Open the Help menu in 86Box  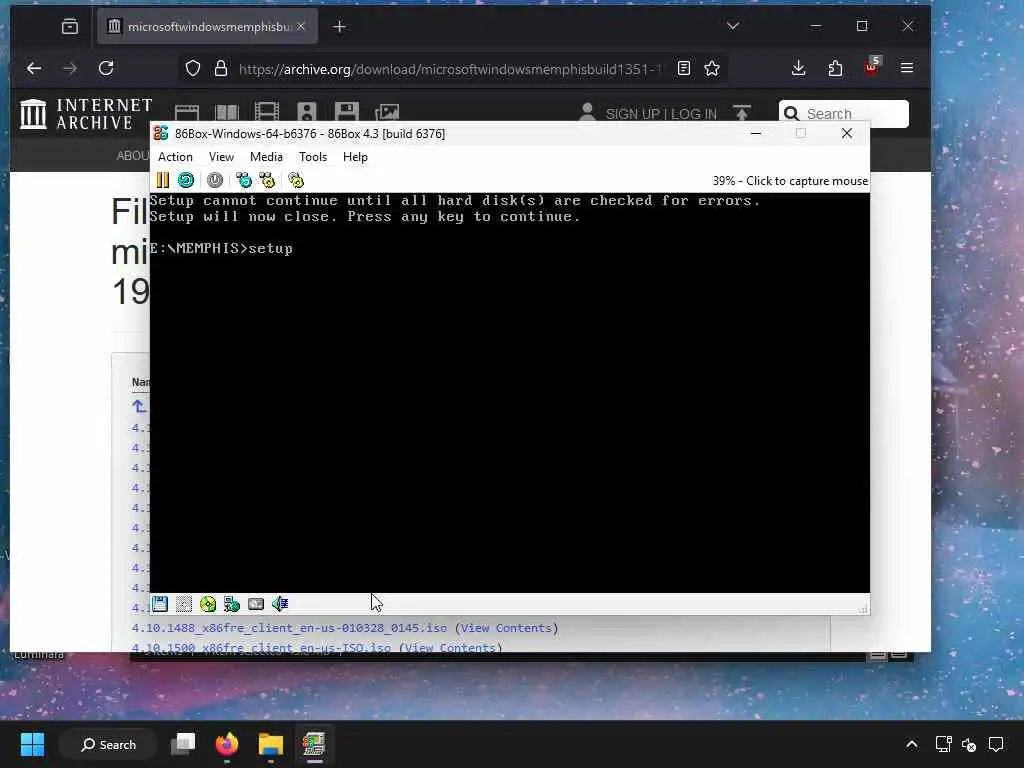coord(355,157)
